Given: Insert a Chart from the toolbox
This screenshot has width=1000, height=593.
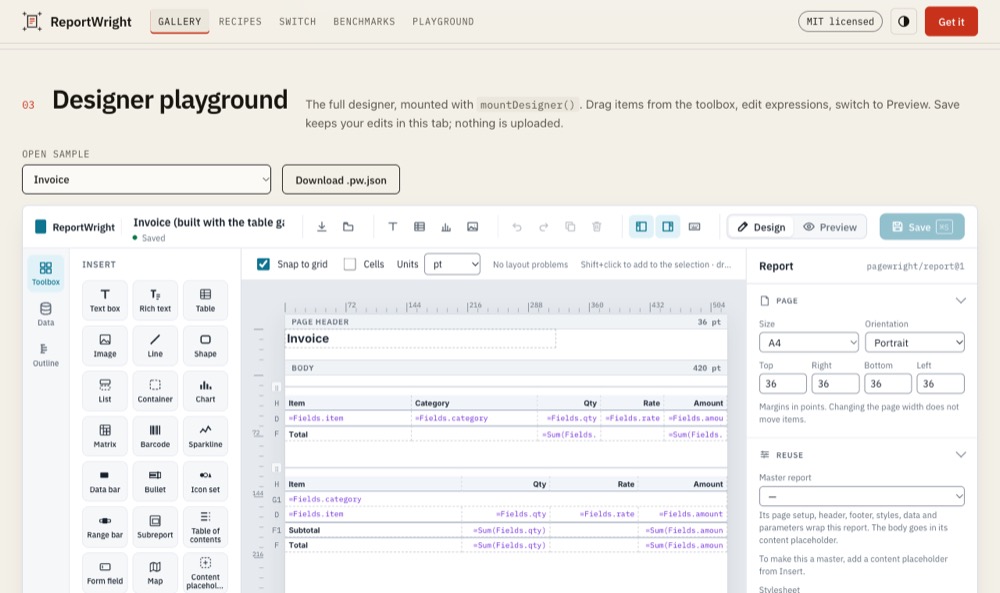Looking at the screenshot, I should click(x=205, y=391).
